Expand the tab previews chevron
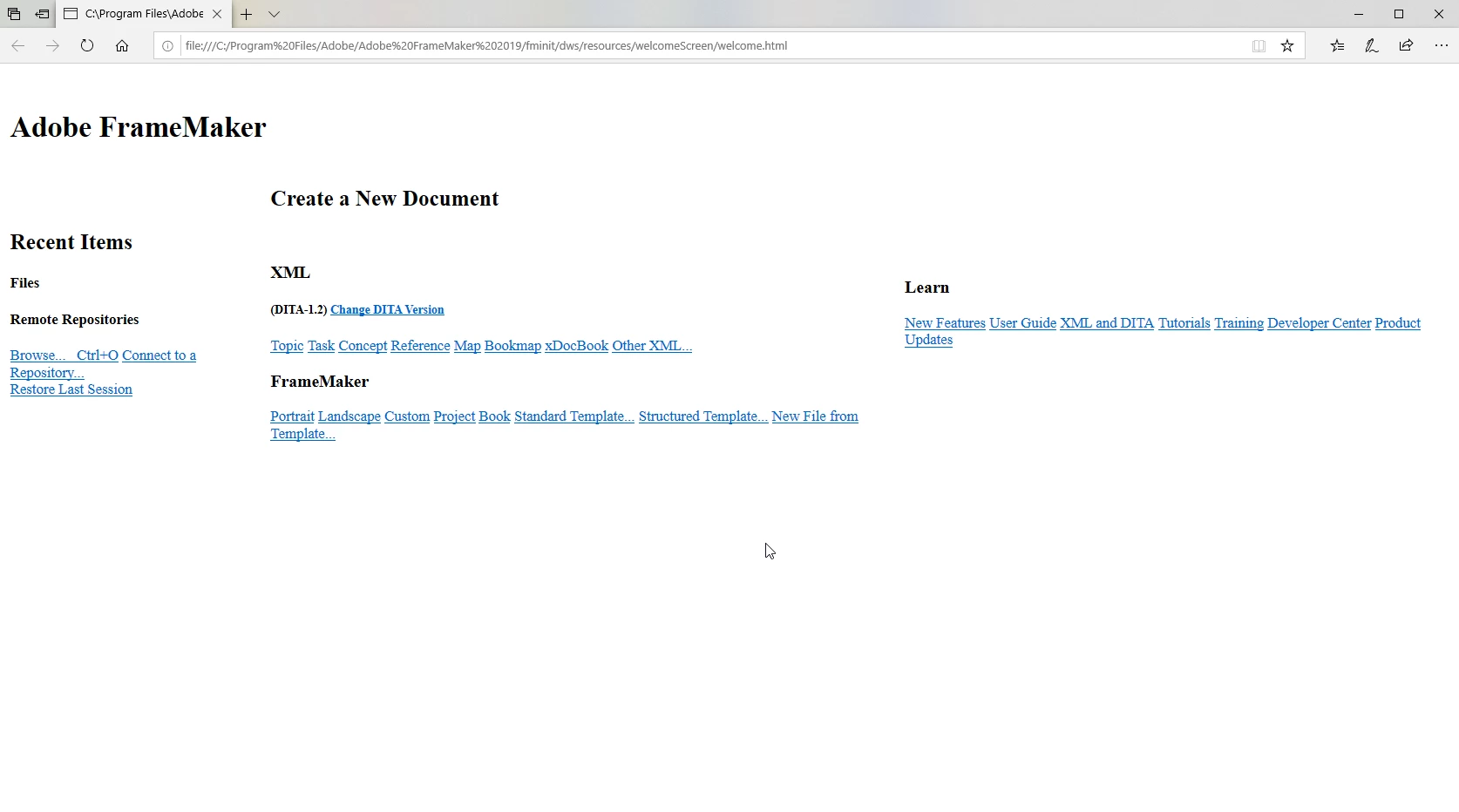Image resolution: width=1459 pixels, height=812 pixels. (x=274, y=14)
